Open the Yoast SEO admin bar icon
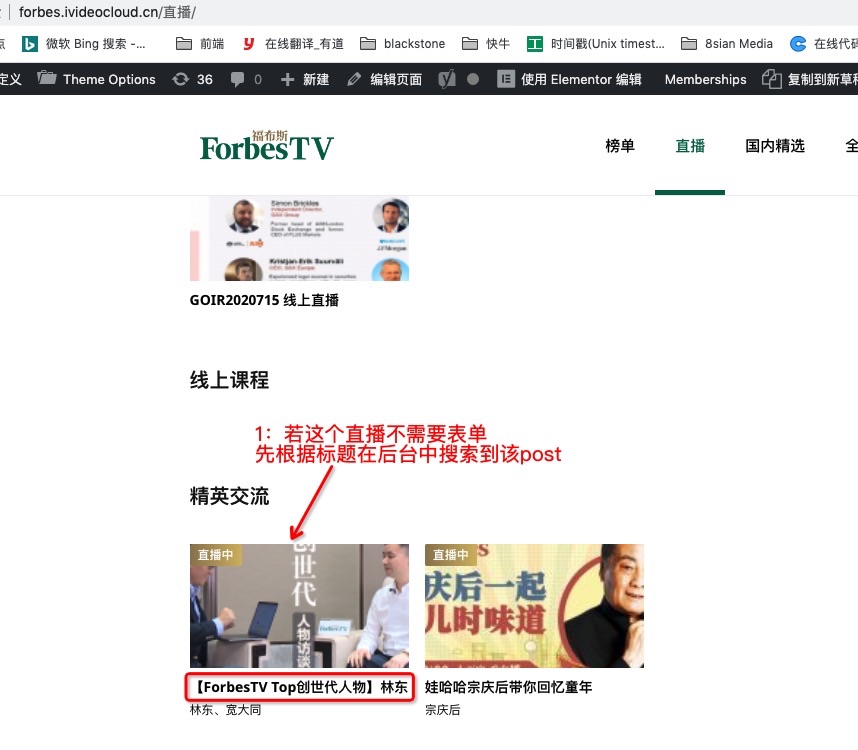The width and height of the screenshot is (858, 750). (447, 79)
